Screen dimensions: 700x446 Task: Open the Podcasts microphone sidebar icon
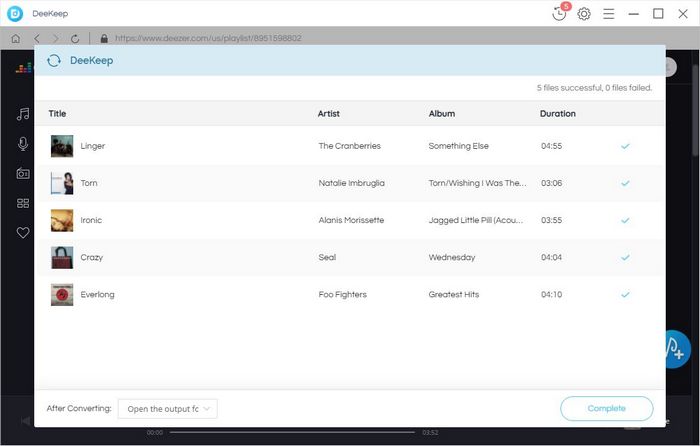point(23,144)
